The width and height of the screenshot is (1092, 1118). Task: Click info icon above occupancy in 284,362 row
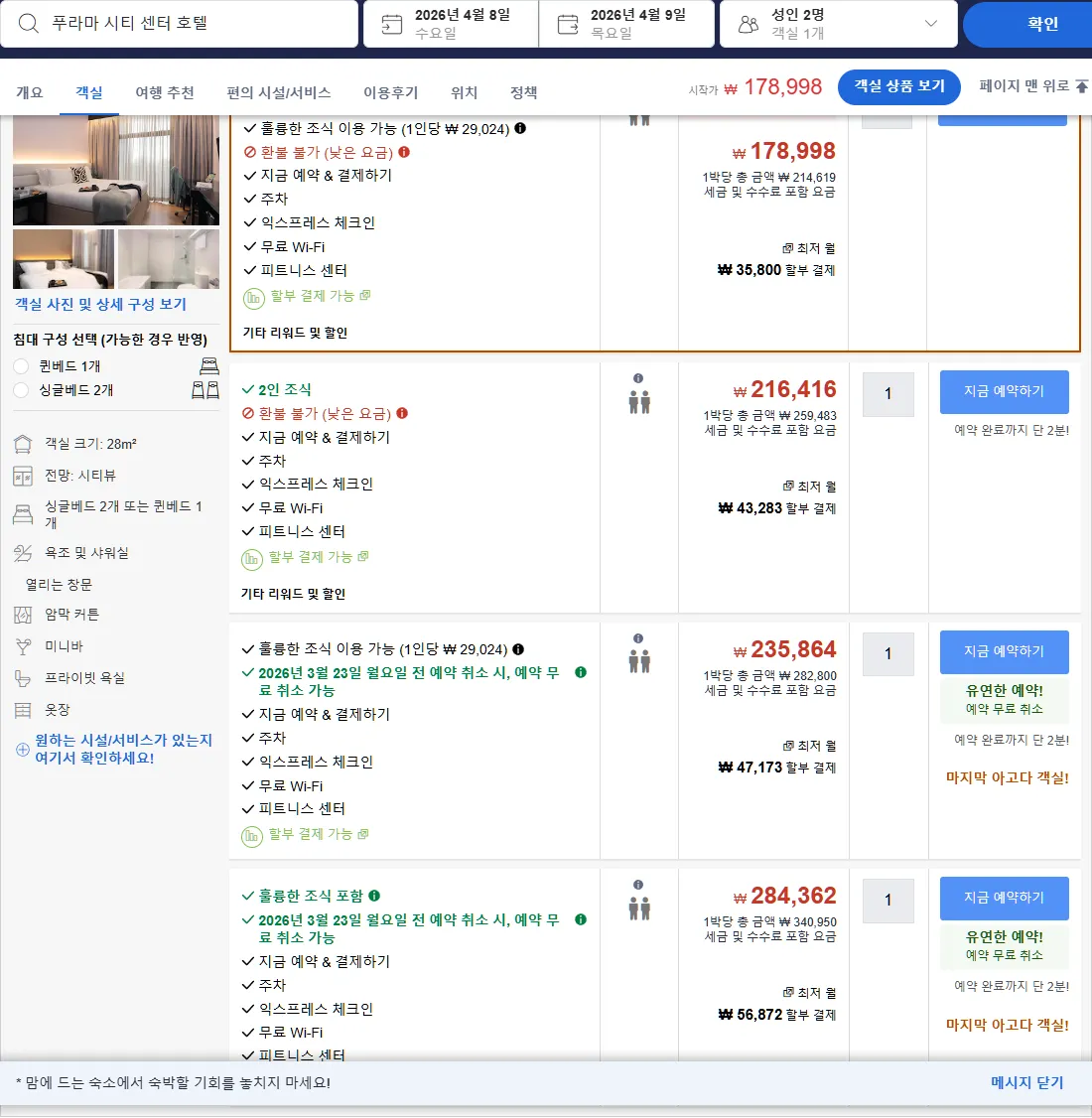pyautogui.click(x=638, y=884)
